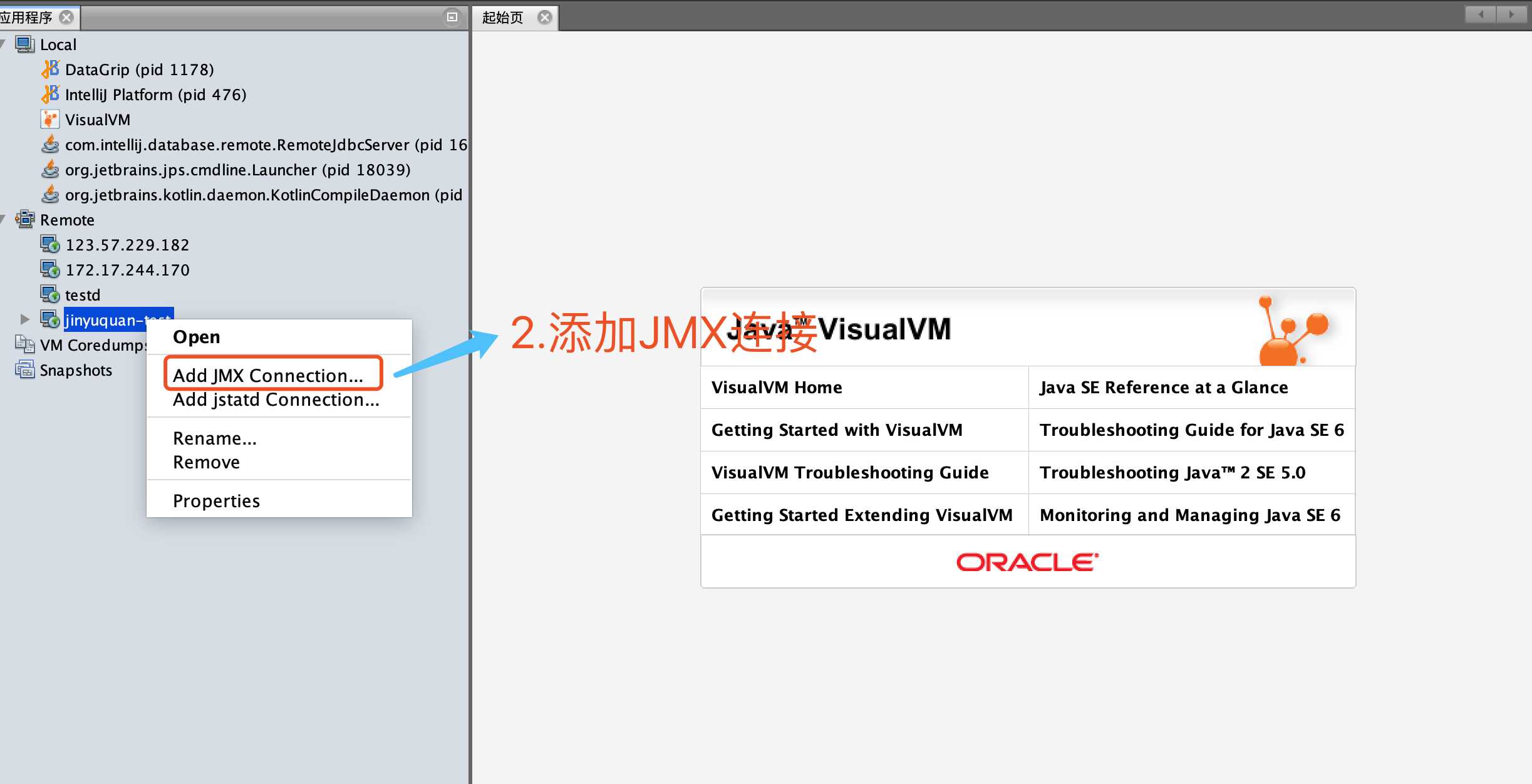Collapse the Remote tree node
1532x784 pixels.
(x=3, y=219)
